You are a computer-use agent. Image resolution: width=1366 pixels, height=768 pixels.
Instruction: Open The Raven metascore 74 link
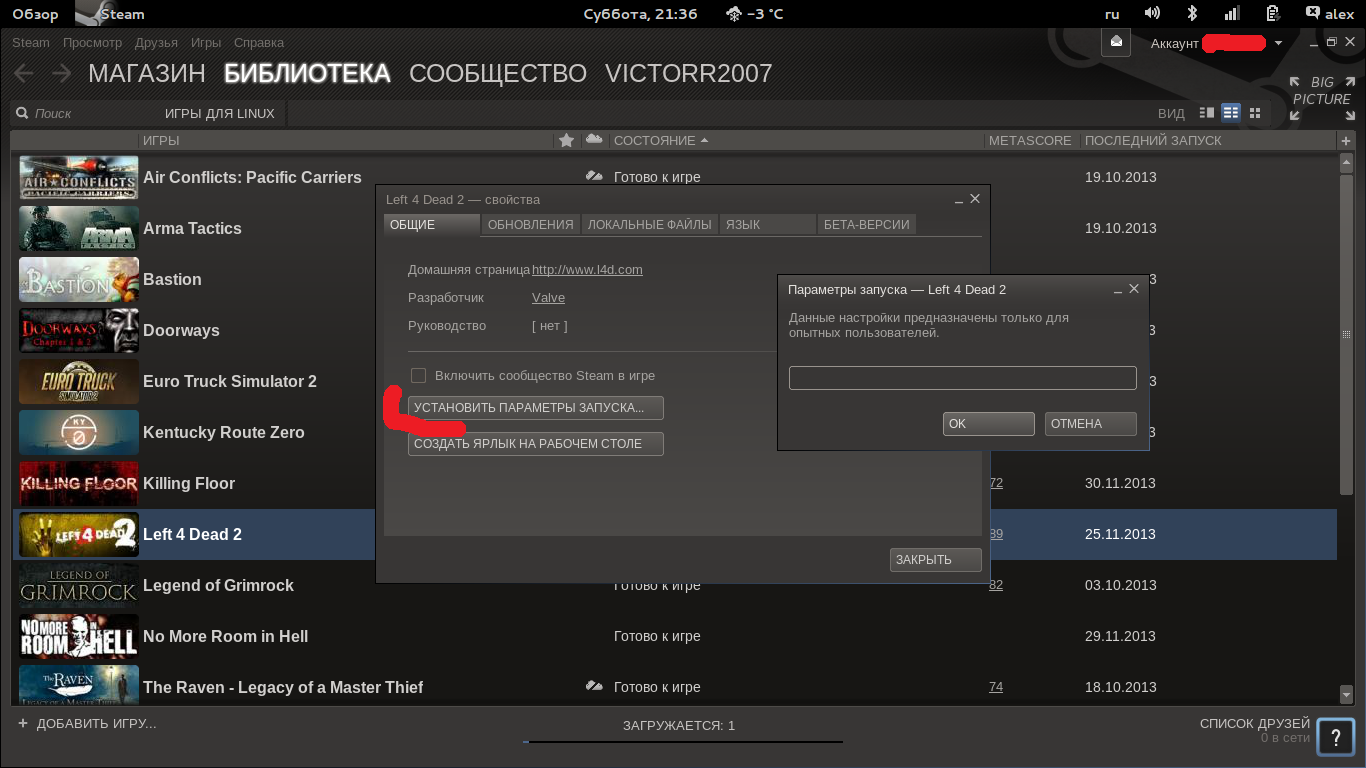pyautogui.click(x=996, y=687)
